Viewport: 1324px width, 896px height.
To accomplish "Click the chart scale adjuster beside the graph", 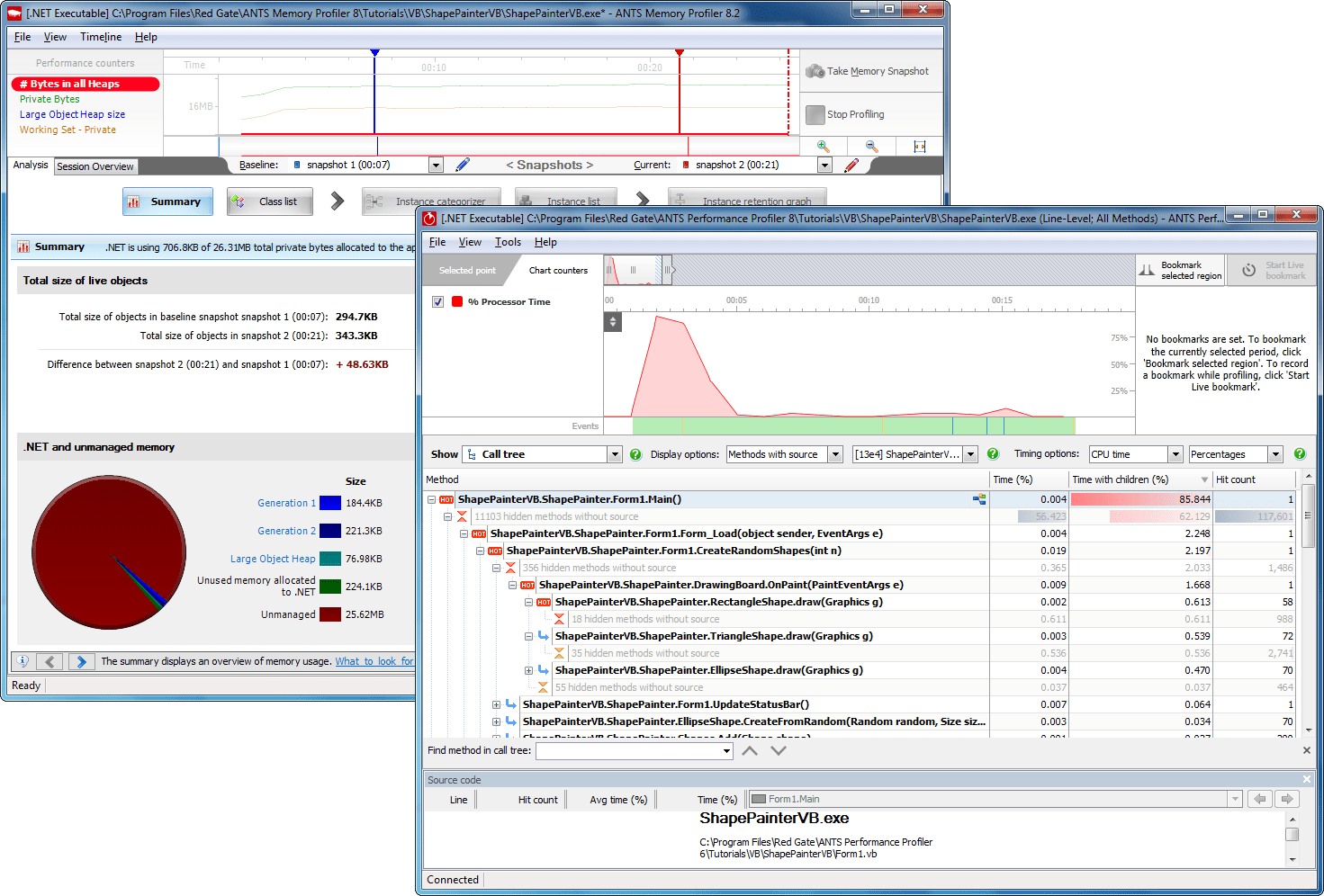I will click(613, 321).
